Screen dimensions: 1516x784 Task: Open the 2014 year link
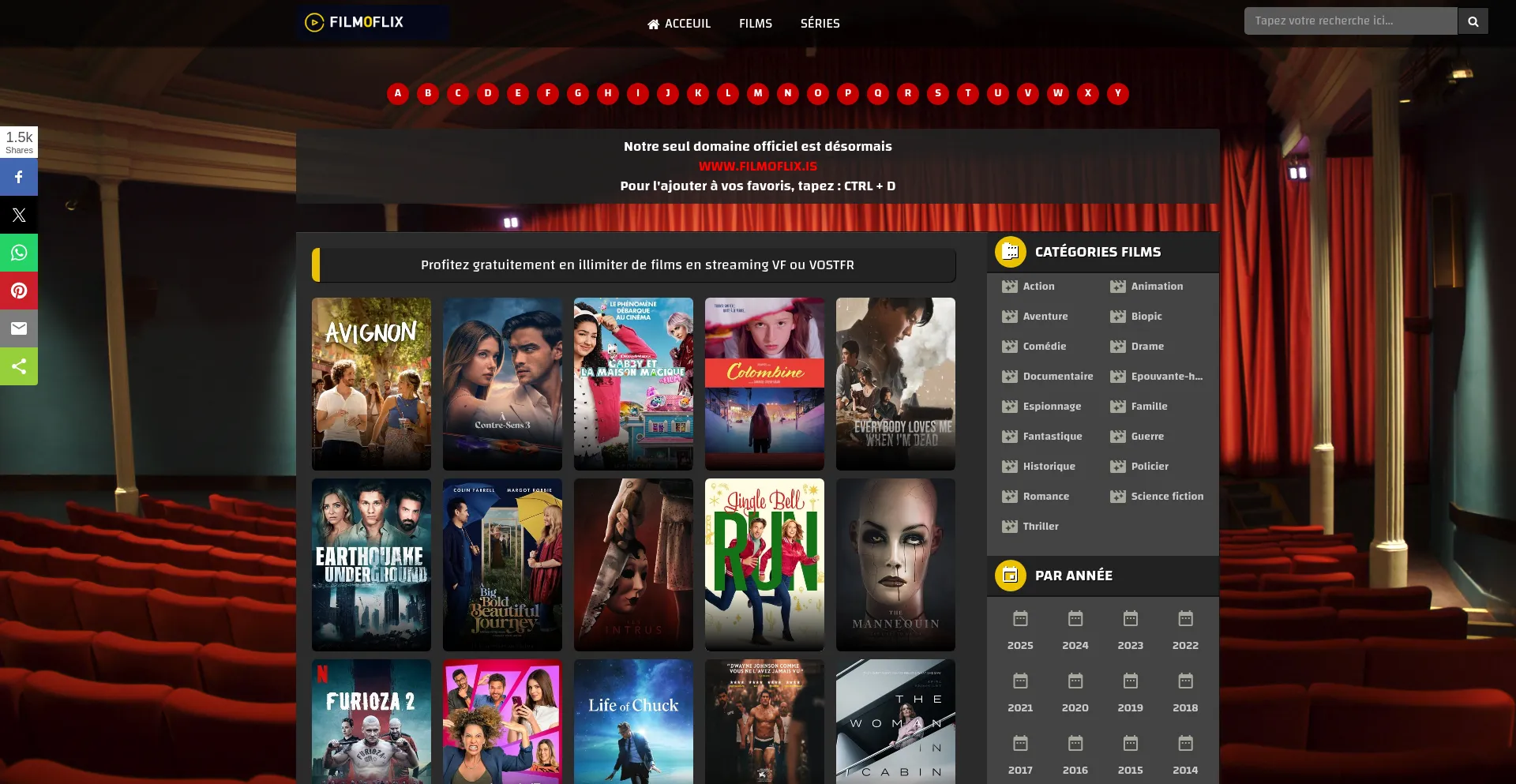pyautogui.click(x=1185, y=770)
